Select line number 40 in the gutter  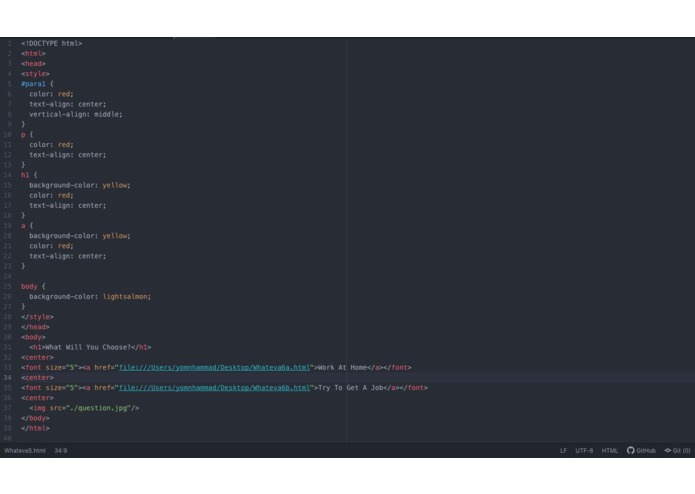[x=8, y=439]
